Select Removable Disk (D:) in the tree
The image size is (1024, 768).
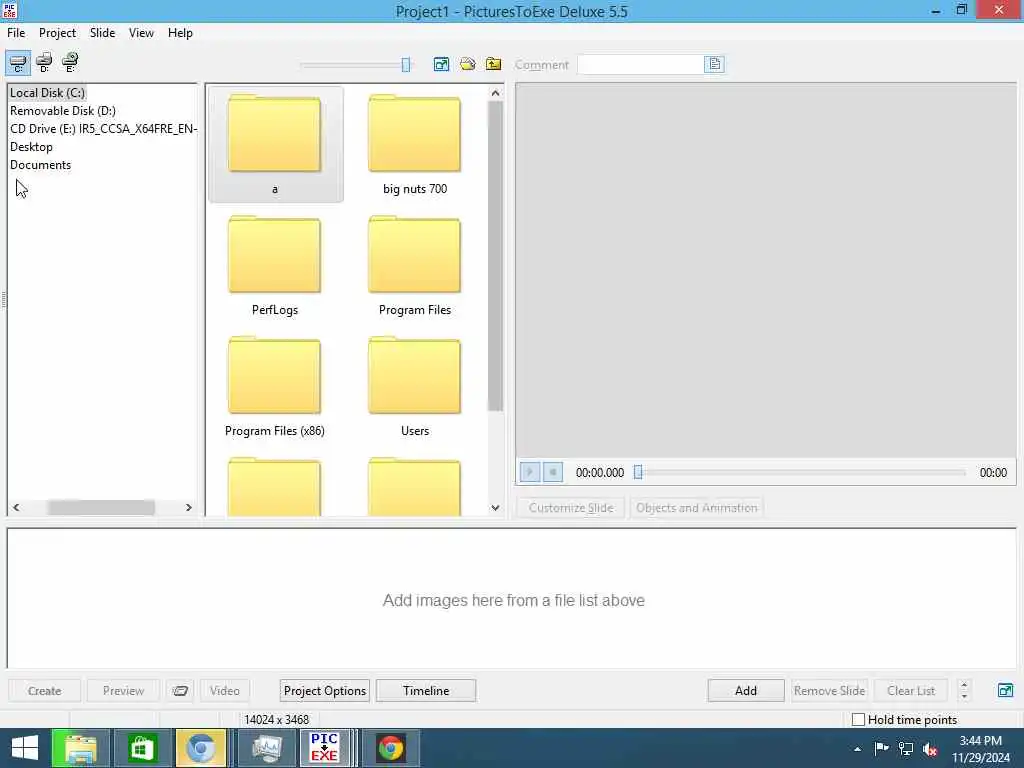click(x=63, y=111)
